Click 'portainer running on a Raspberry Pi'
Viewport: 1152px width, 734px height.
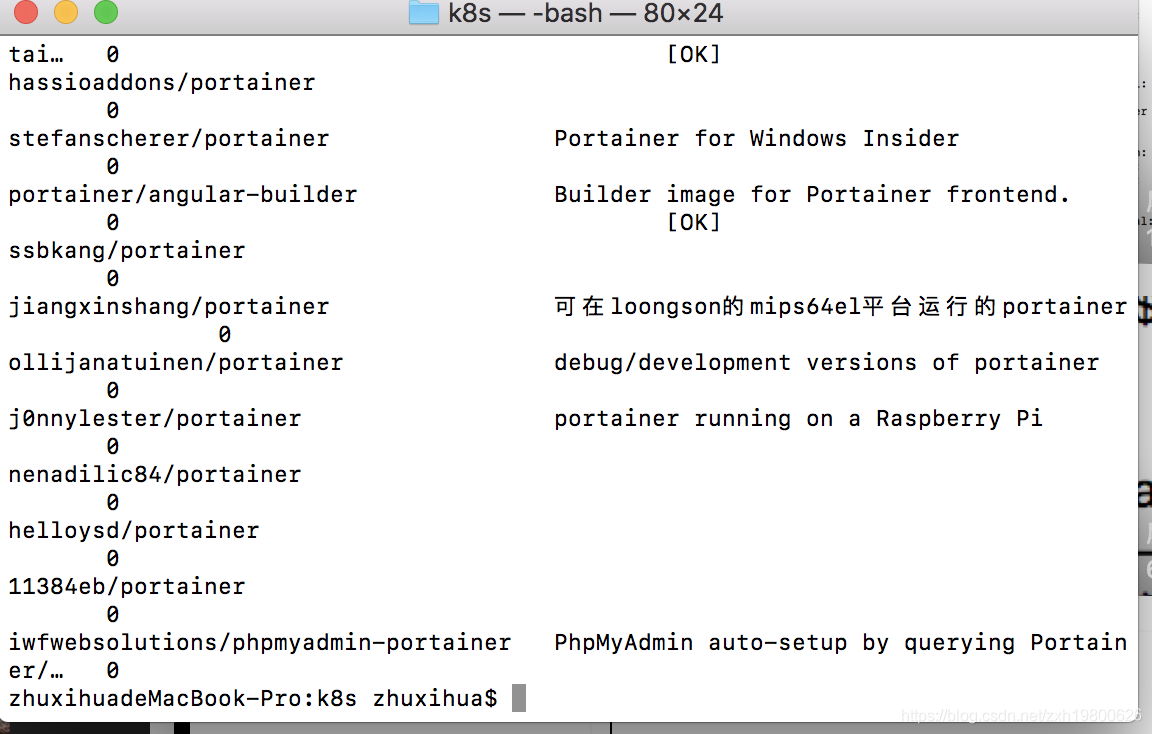[x=799, y=418]
